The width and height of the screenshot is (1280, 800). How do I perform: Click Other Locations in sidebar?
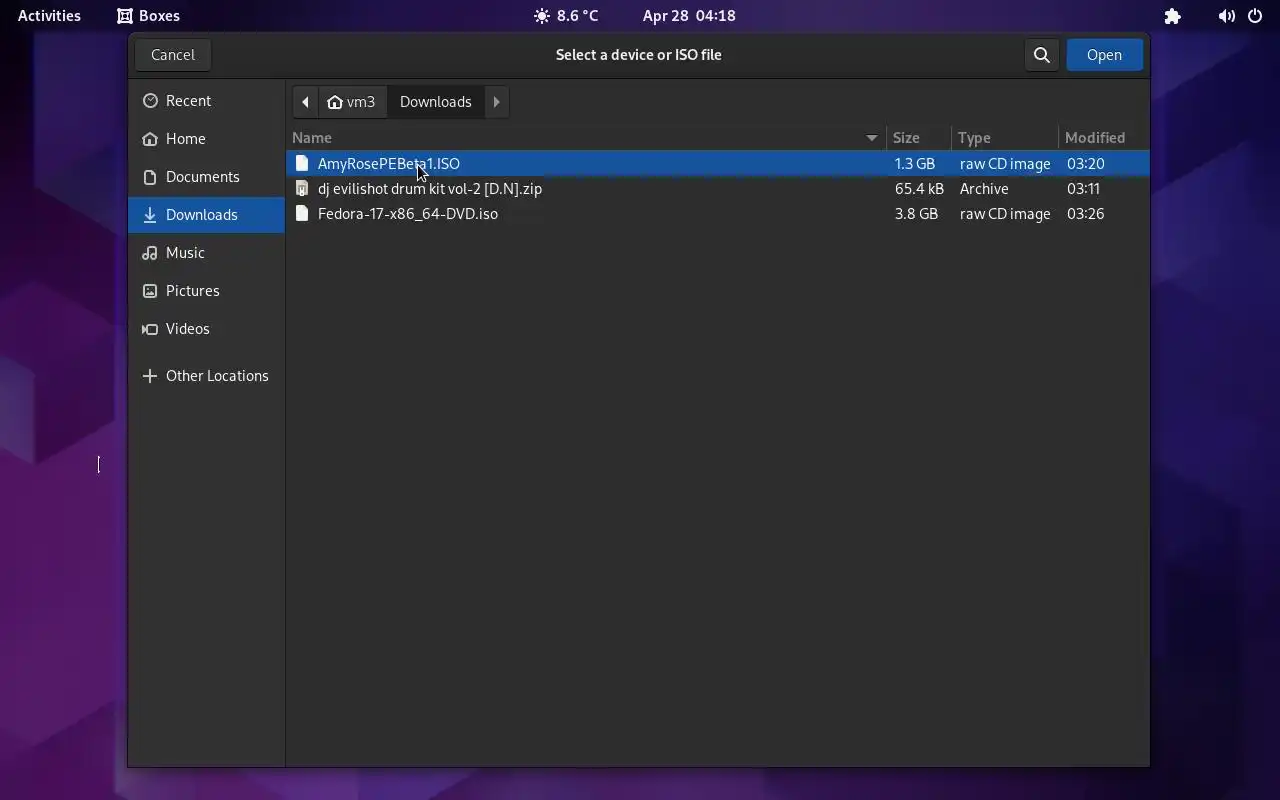coord(206,376)
